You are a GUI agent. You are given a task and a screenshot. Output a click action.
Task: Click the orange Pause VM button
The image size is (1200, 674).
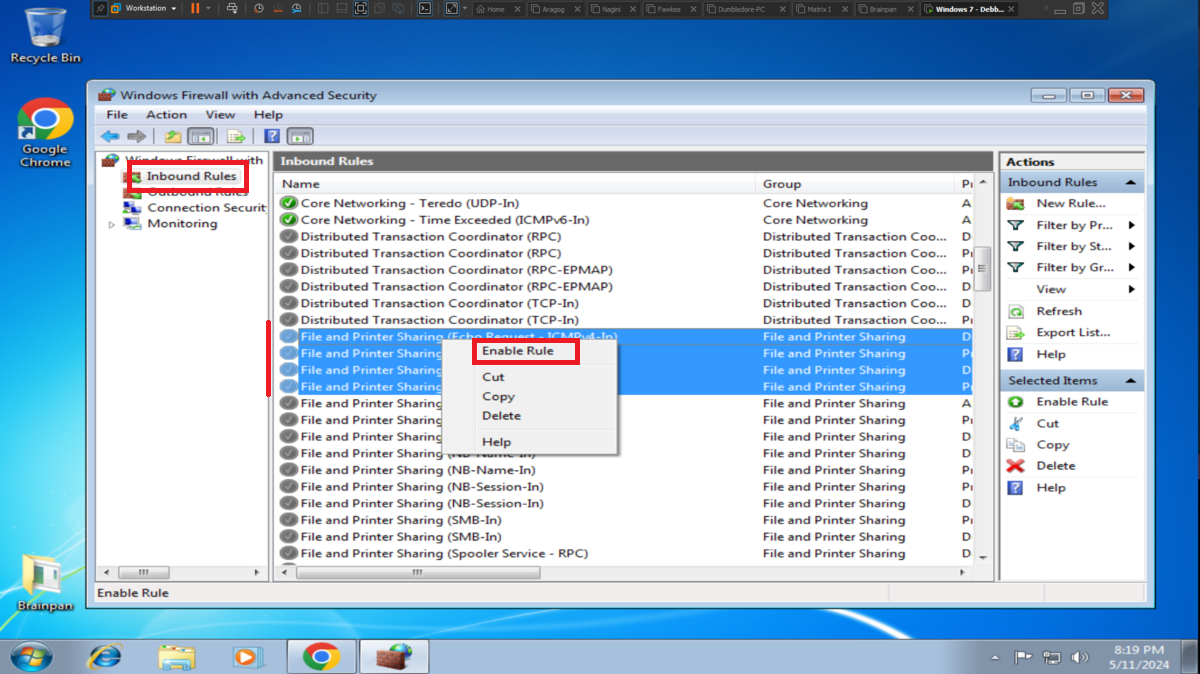point(195,8)
